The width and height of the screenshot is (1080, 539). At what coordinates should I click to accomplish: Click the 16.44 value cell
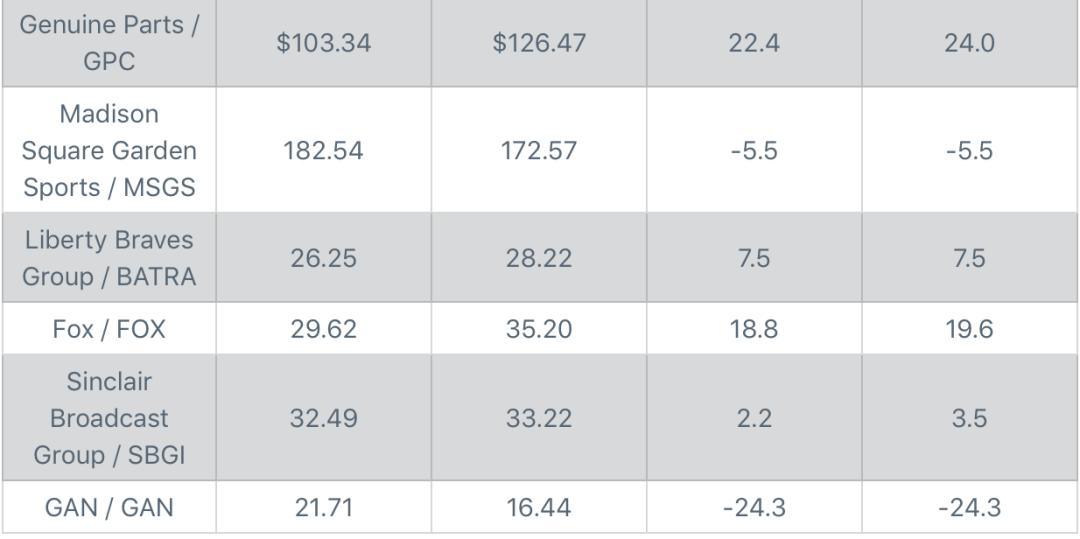click(539, 507)
